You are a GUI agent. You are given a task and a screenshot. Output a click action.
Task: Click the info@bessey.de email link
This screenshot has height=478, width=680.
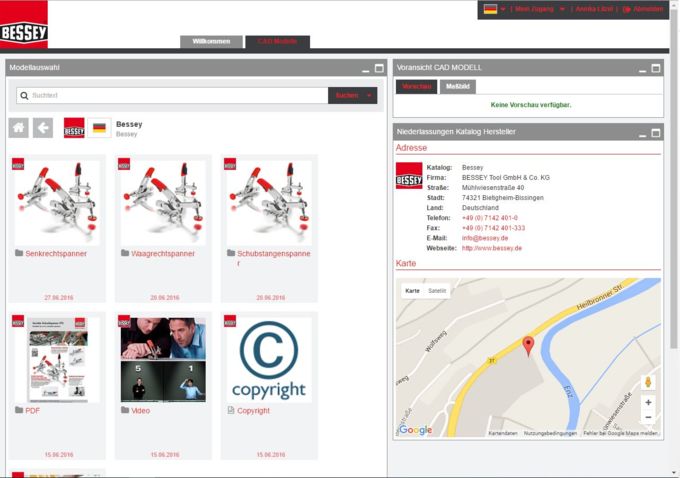coord(485,238)
